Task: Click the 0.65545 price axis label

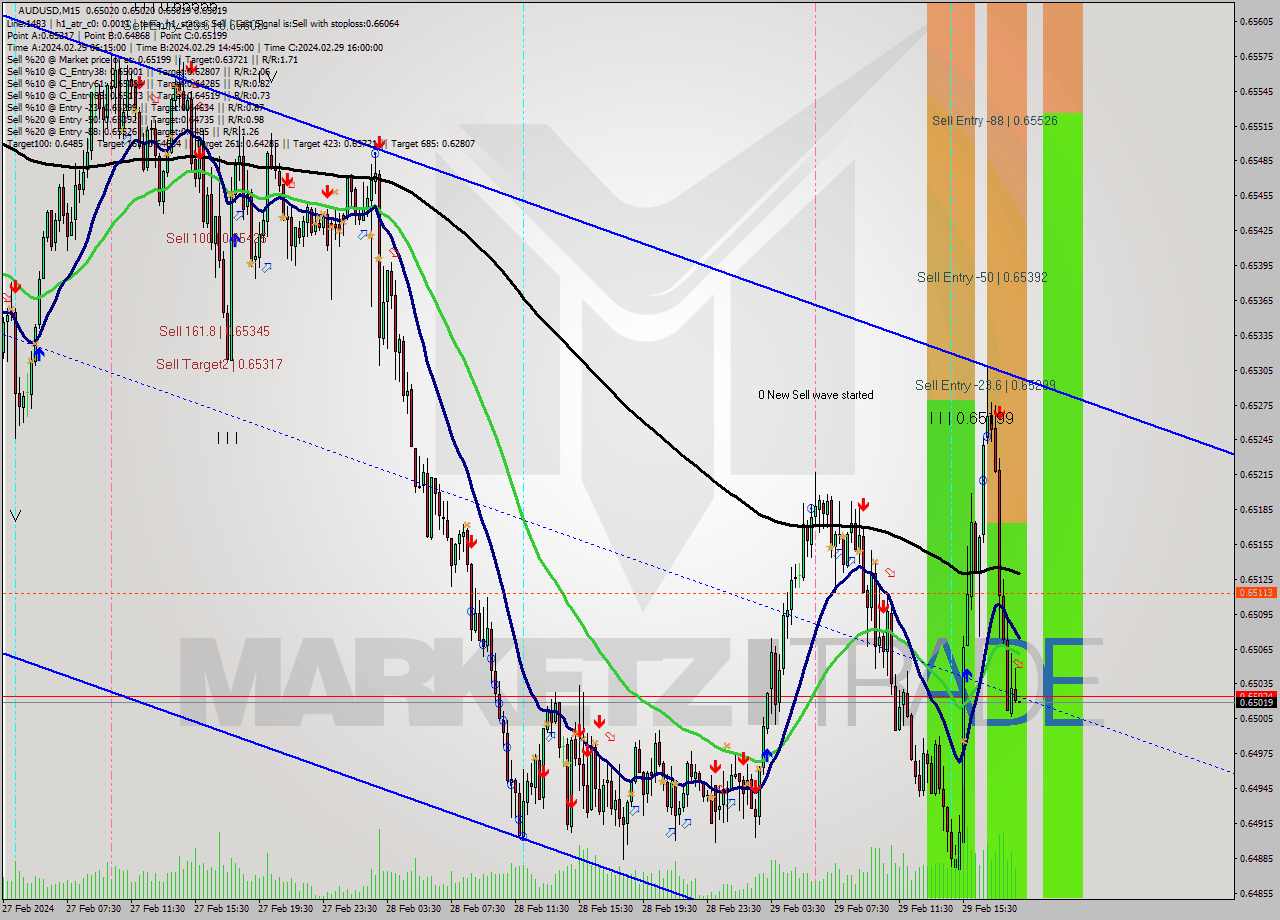Action: tap(1256, 91)
